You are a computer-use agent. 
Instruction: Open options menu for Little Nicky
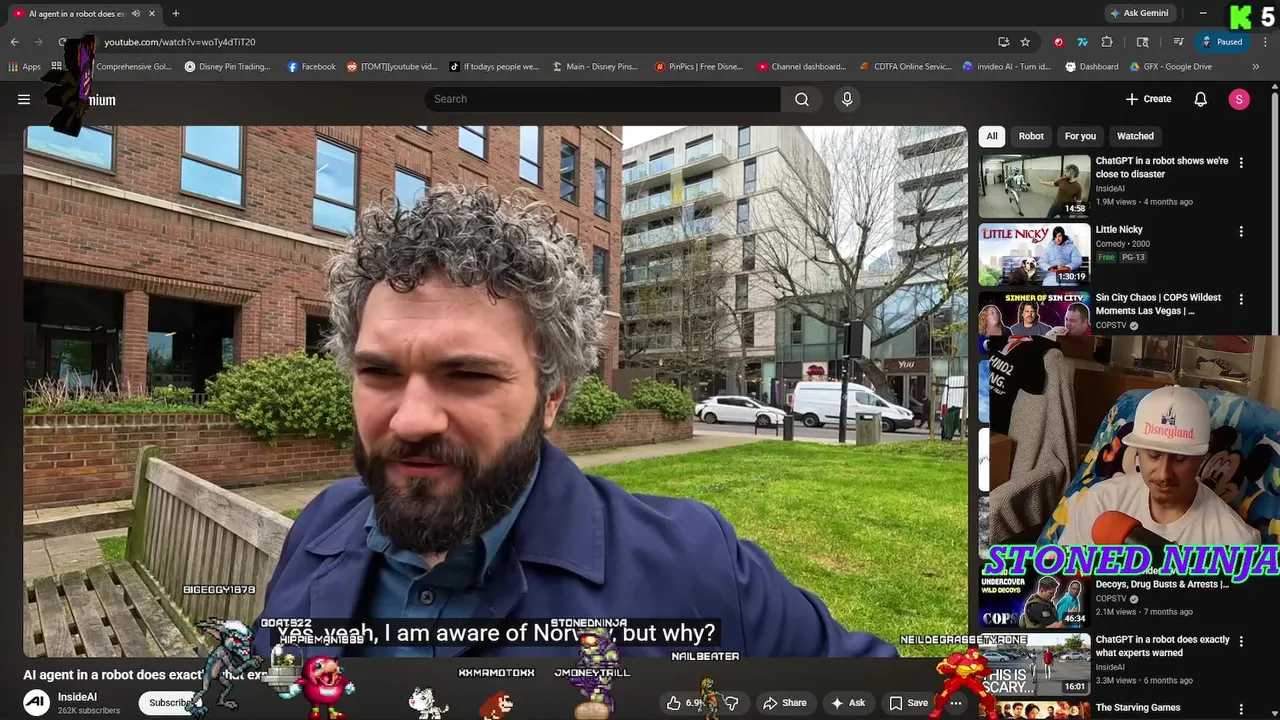[x=1241, y=231]
